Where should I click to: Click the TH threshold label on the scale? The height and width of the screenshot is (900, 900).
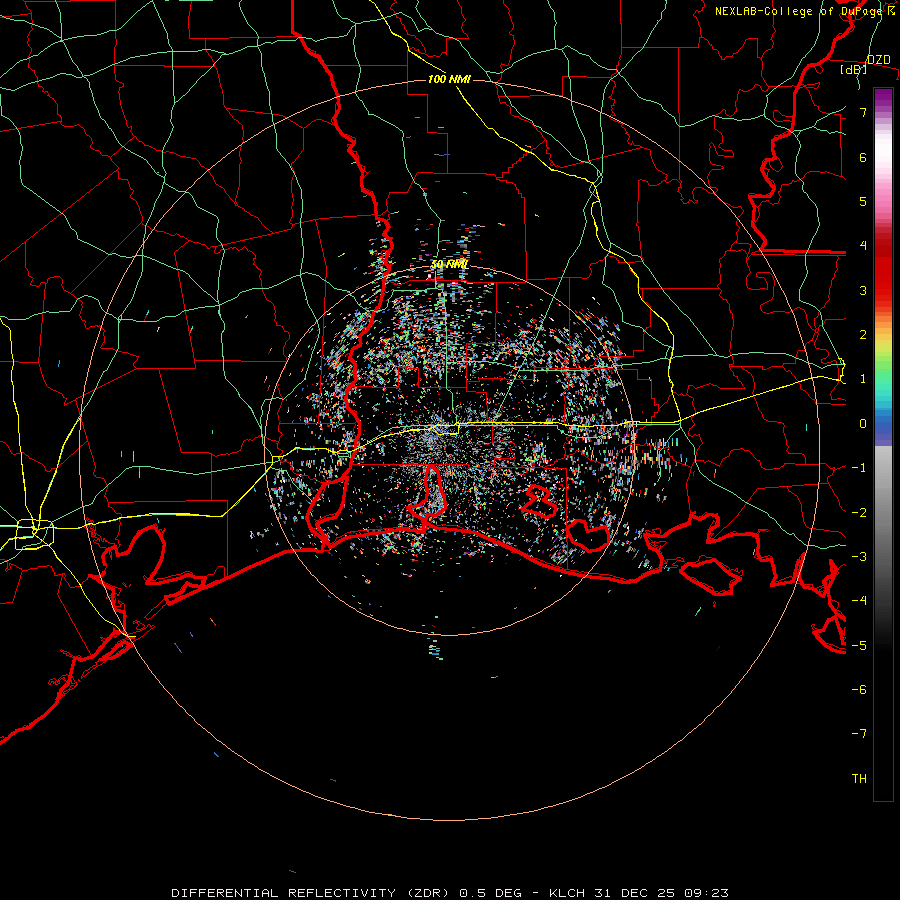click(859, 779)
